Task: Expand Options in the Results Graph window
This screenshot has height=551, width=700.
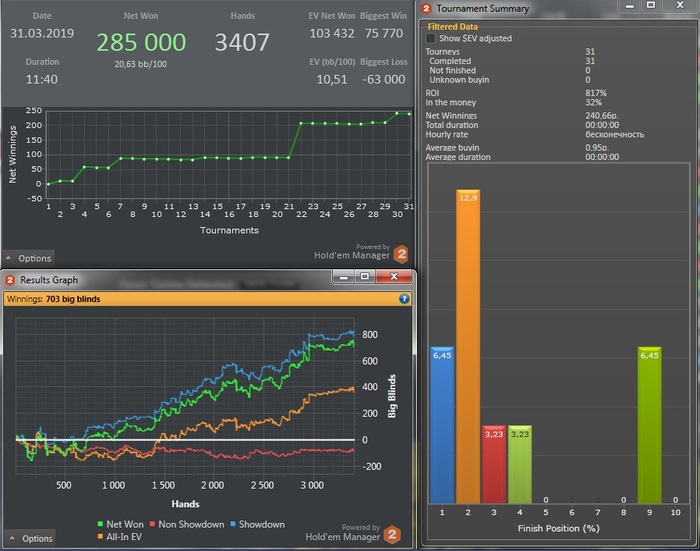Action: (31, 538)
